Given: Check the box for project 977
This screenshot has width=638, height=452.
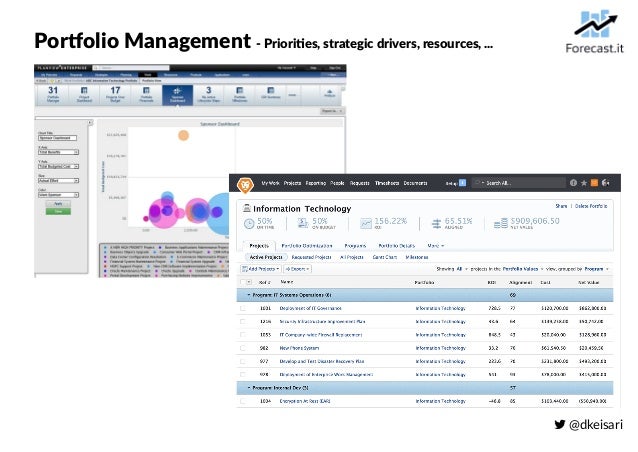Looking at the screenshot, I should pos(243,361).
